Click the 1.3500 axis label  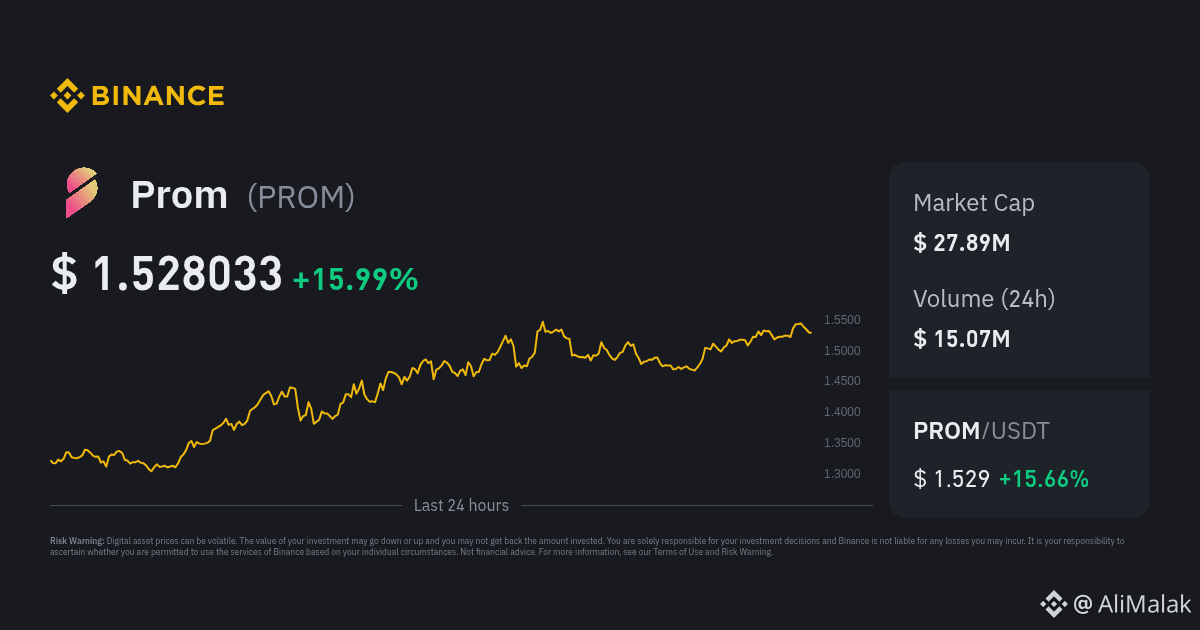point(842,443)
